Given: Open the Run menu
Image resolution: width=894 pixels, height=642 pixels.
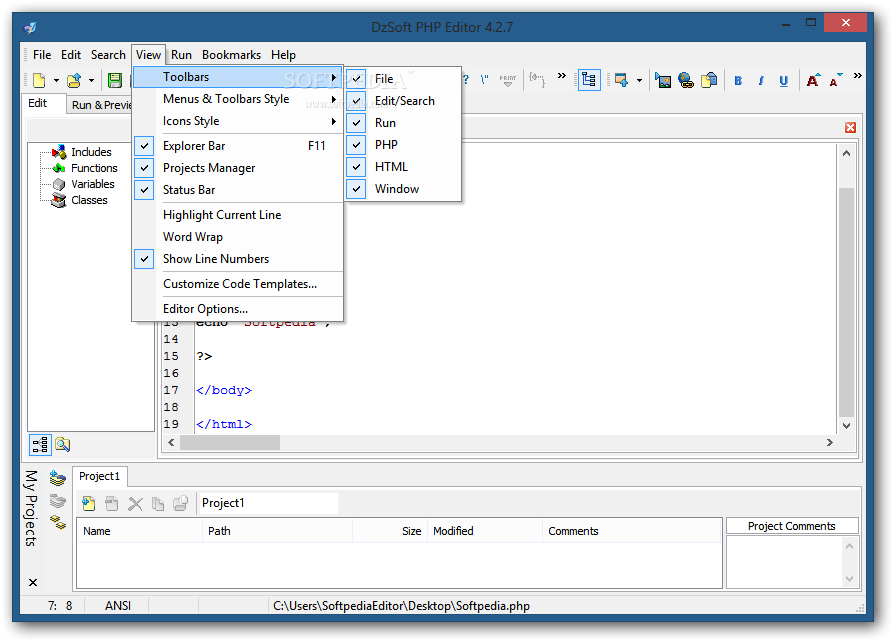Looking at the screenshot, I should (181, 55).
